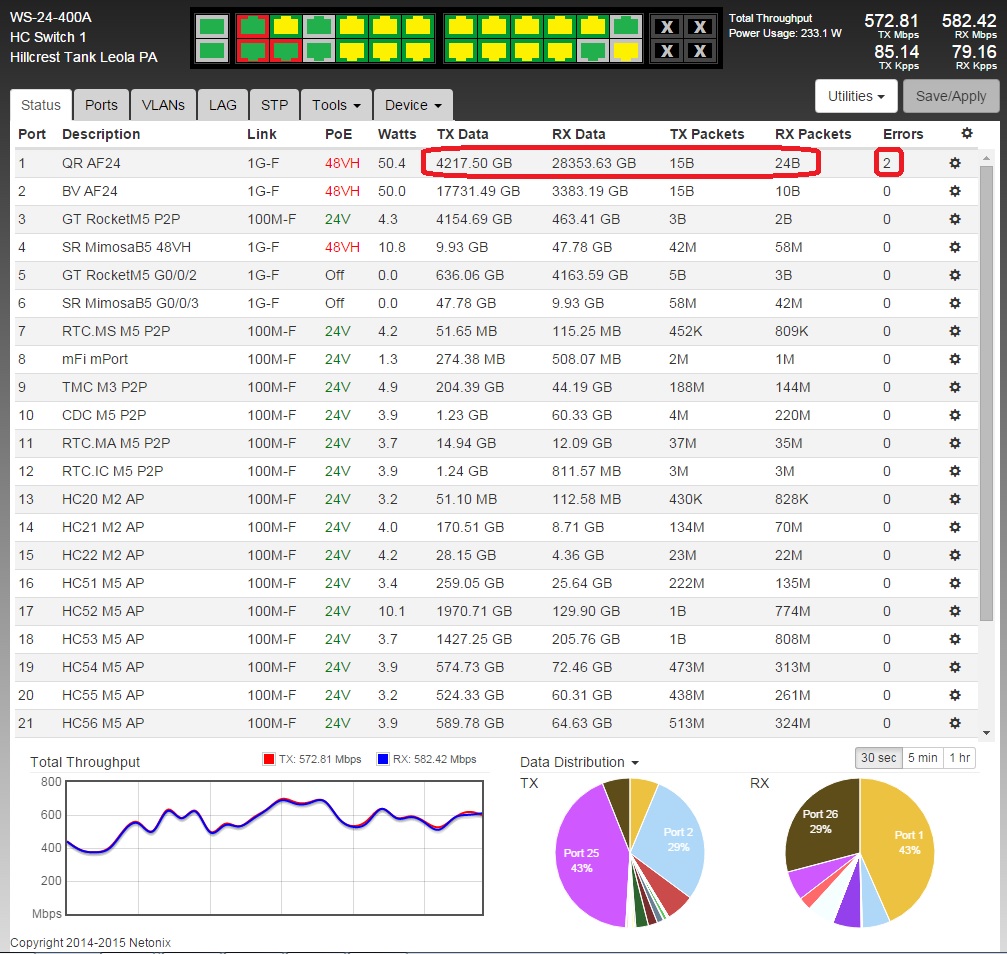Open settings gear for BV AF24 port
The width and height of the screenshot is (1007, 954).
pos(955,190)
